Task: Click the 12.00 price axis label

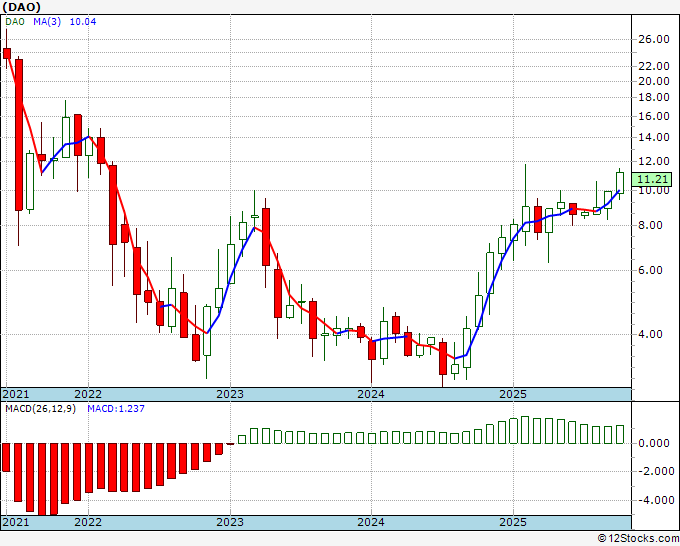Action: coord(654,161)
